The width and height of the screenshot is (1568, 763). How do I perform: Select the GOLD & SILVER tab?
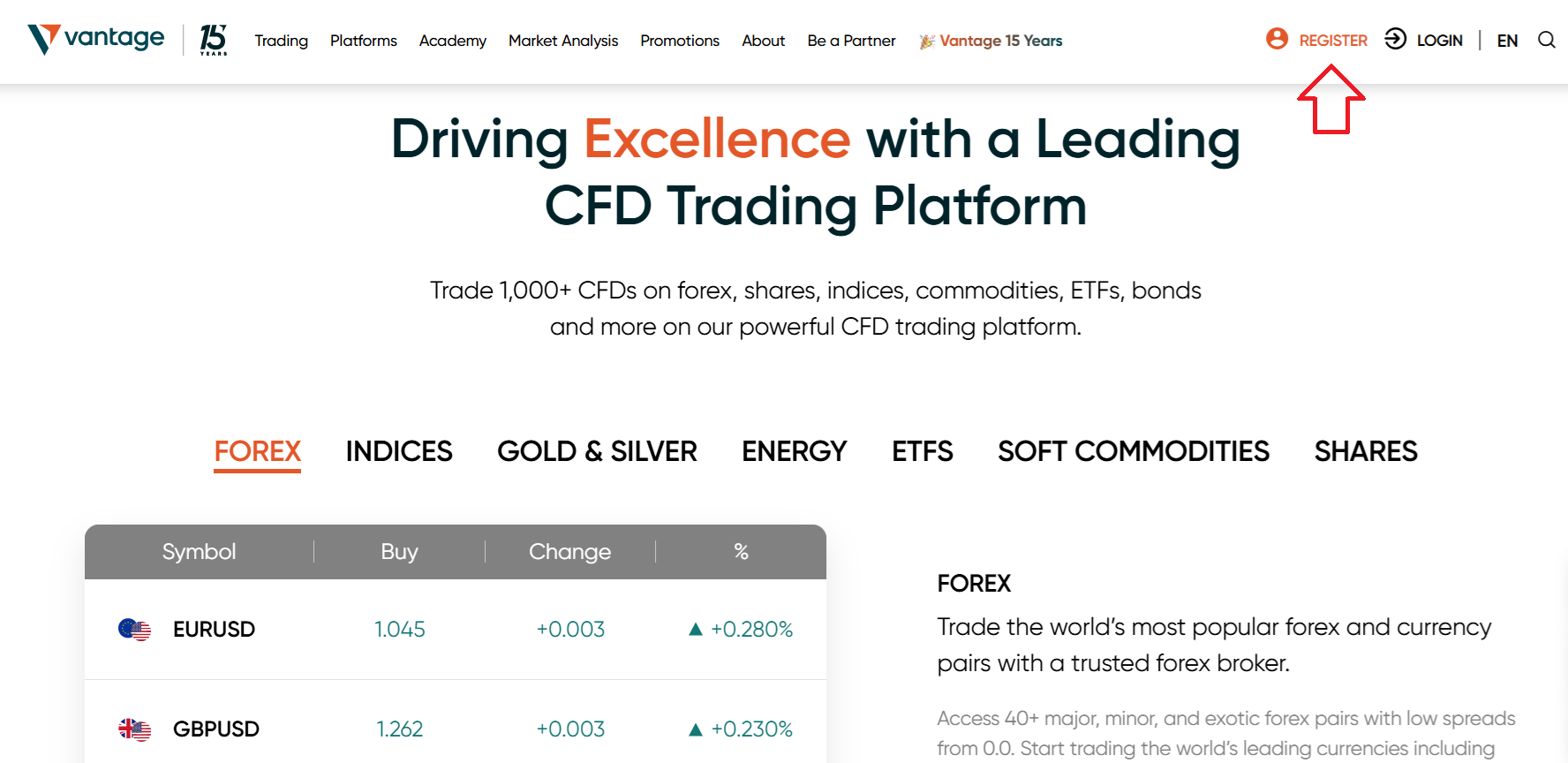click(x=597, y=451)
